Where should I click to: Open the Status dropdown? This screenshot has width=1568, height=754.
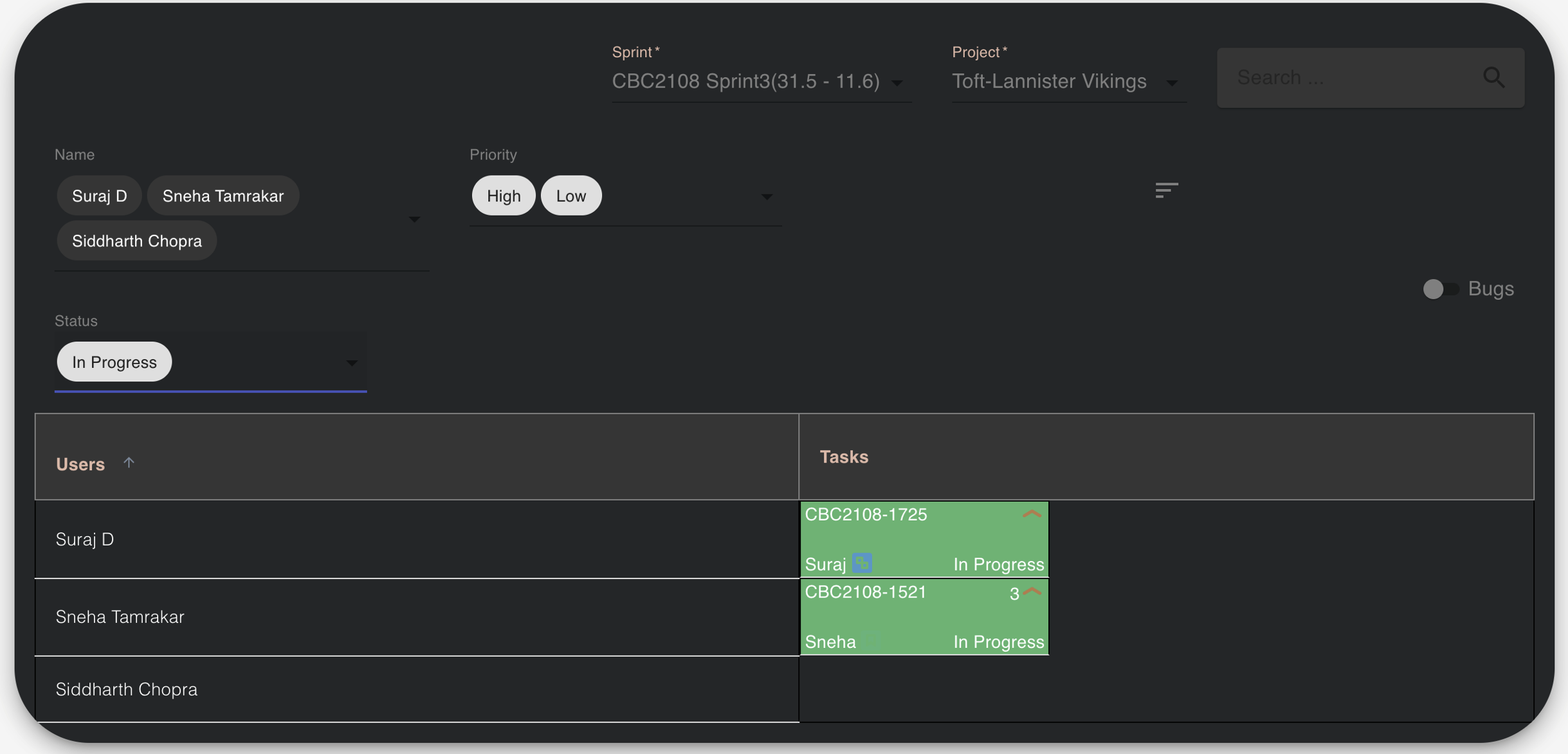[352, 363]
